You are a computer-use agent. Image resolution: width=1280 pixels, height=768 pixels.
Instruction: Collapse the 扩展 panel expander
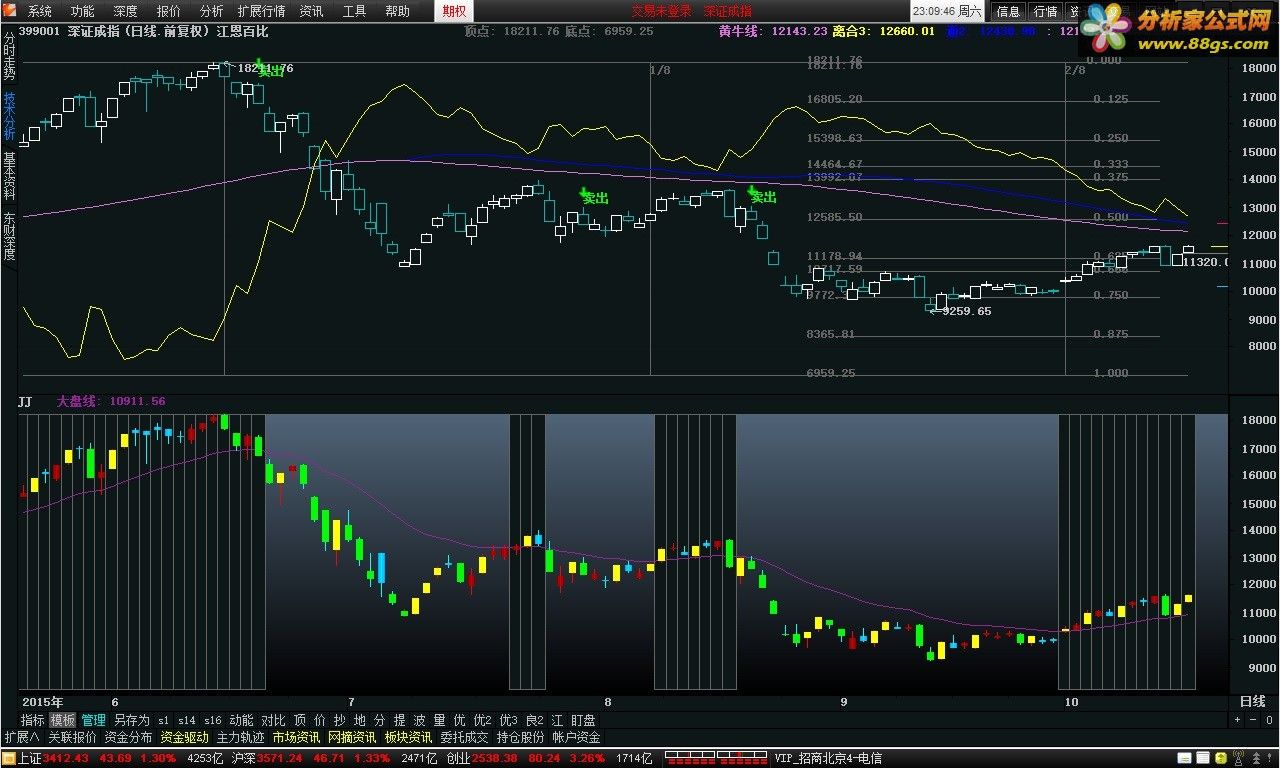(x=21, y=737)
